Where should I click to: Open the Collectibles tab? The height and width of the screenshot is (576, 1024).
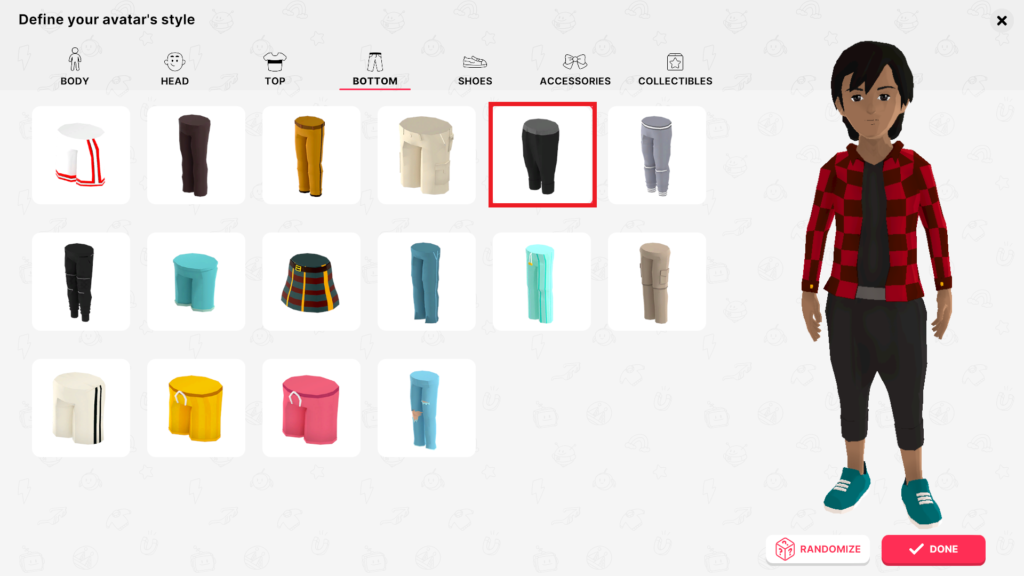[x=675, y=68]
